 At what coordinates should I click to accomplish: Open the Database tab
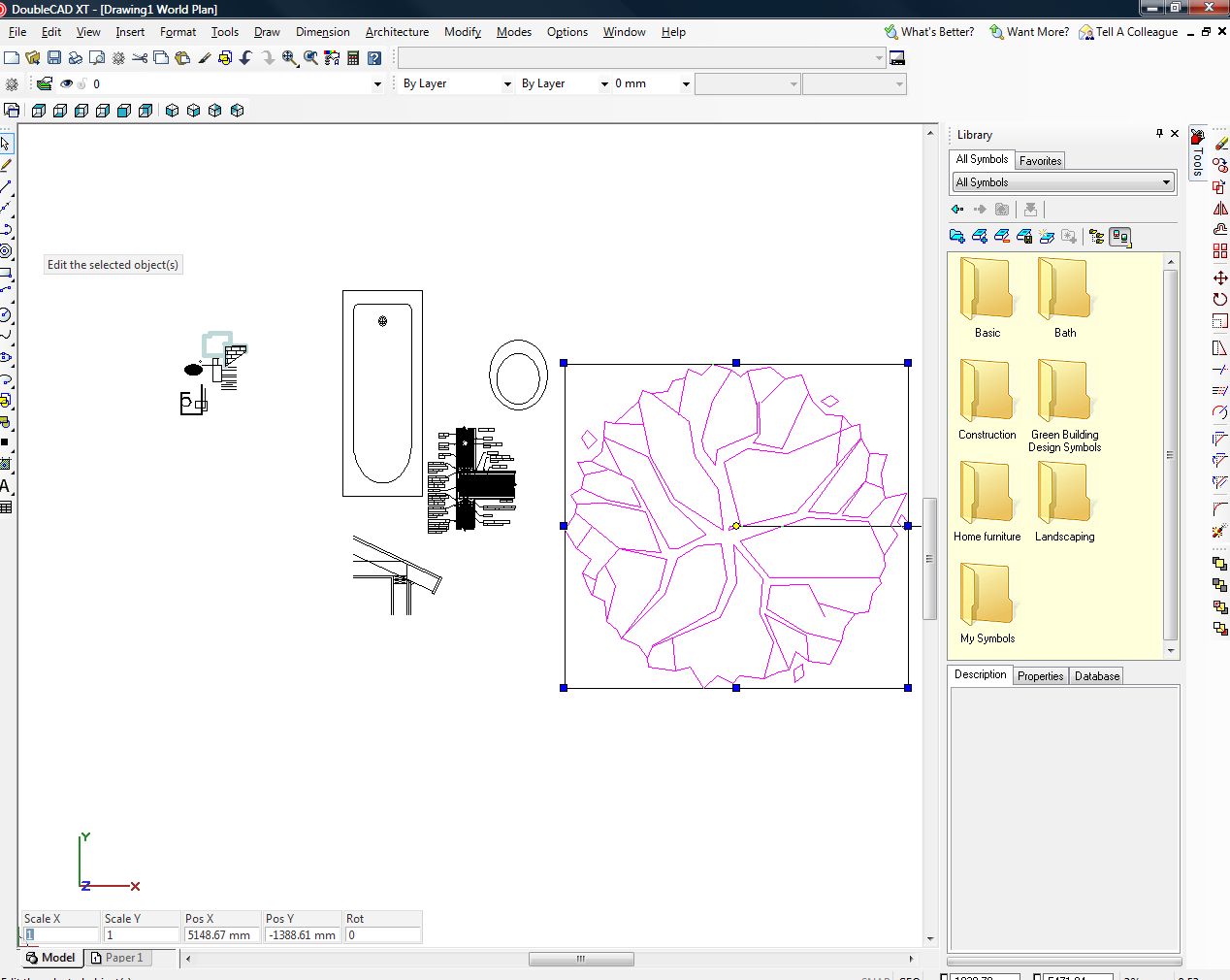pos(1097,676)
